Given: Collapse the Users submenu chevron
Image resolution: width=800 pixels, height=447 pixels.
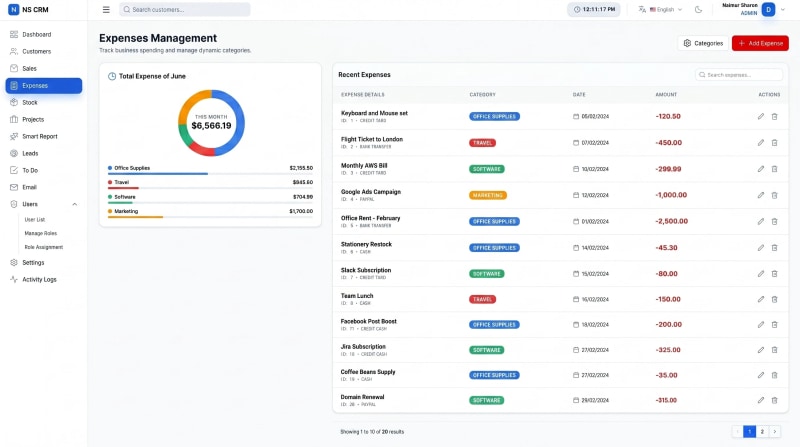Looking at the screenshot, I should [74, 204].
